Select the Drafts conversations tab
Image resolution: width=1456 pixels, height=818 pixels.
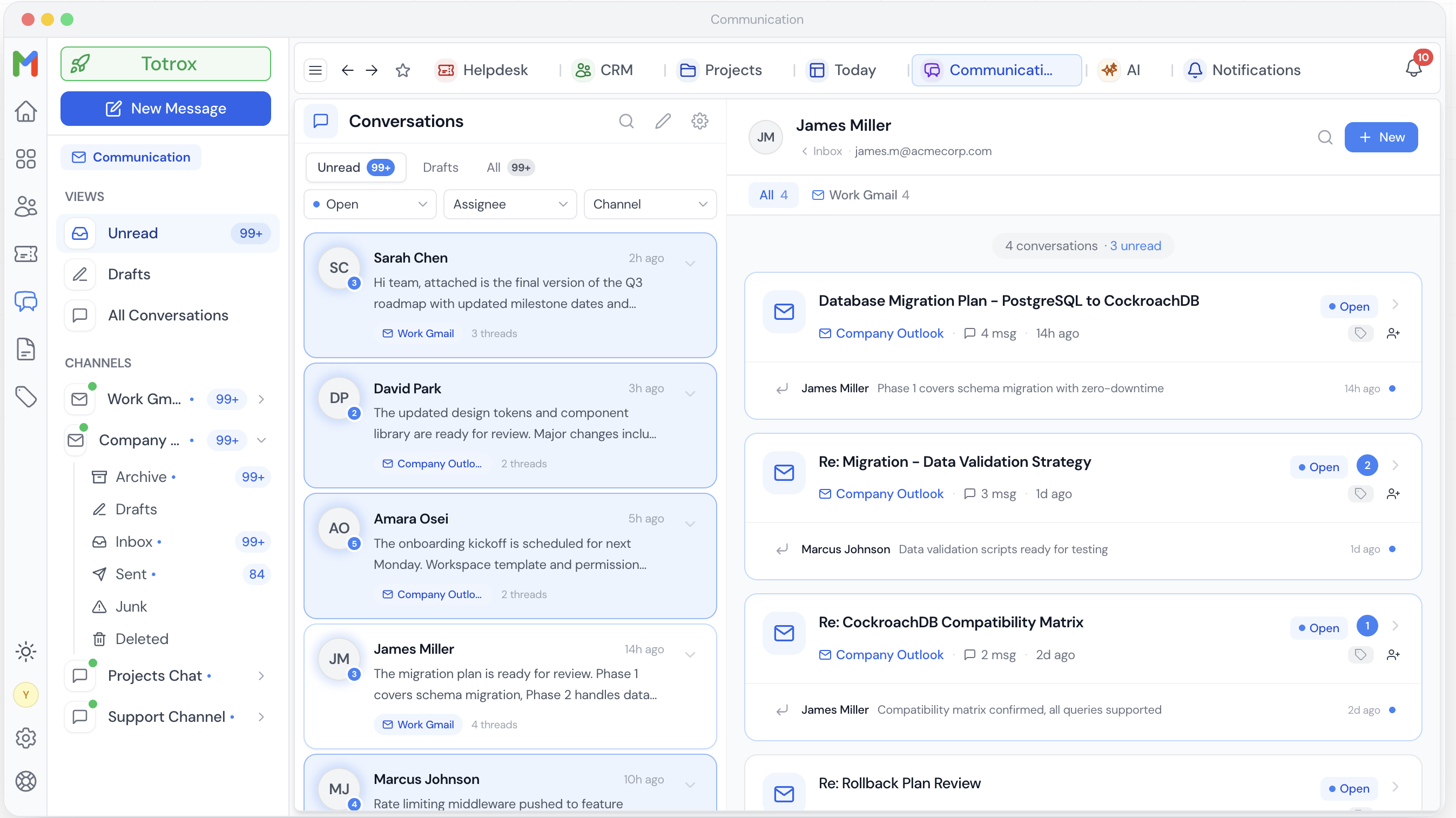tap(440, 167)
